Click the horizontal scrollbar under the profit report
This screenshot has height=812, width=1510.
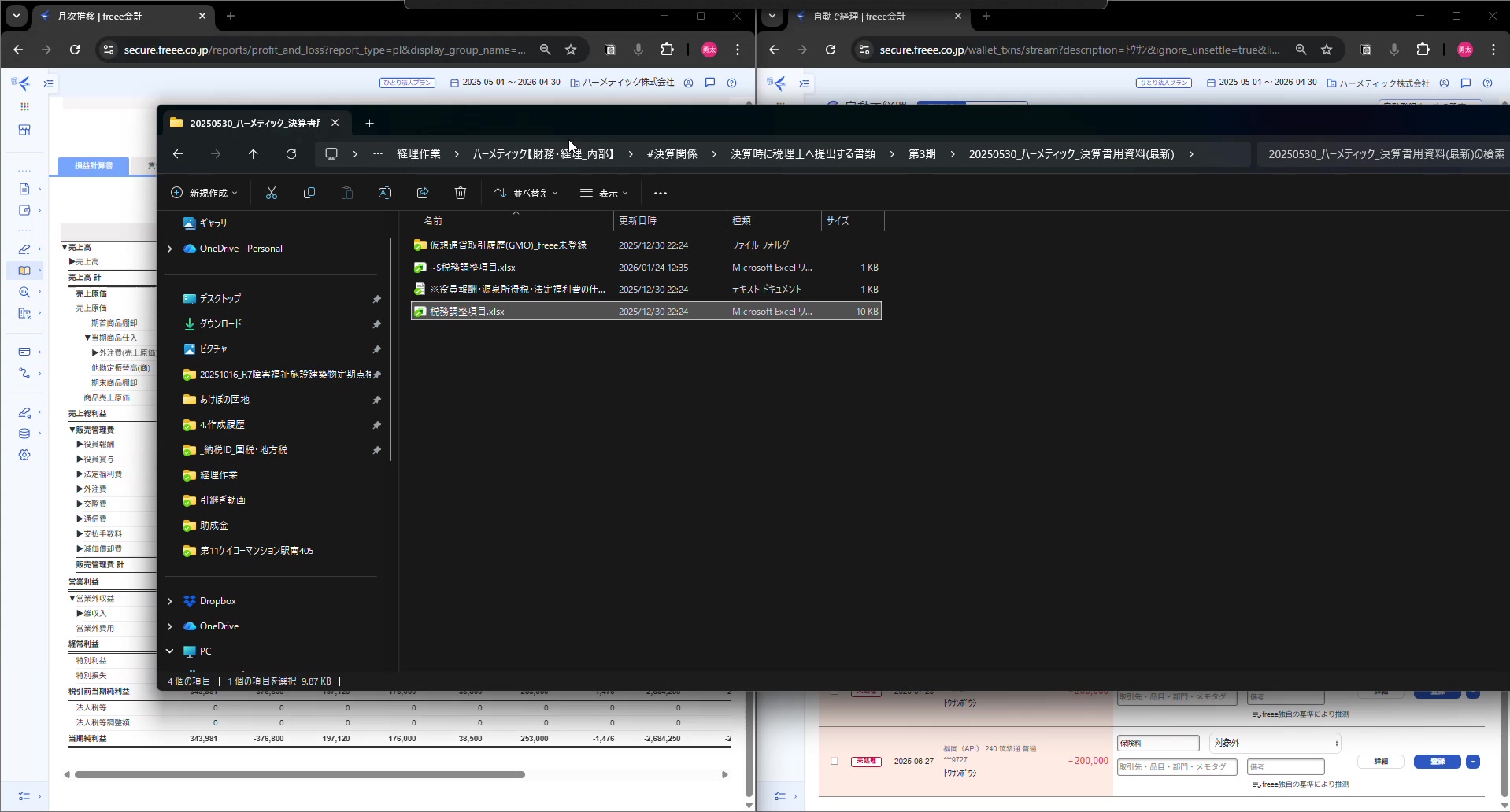click(x=299, y=775)
